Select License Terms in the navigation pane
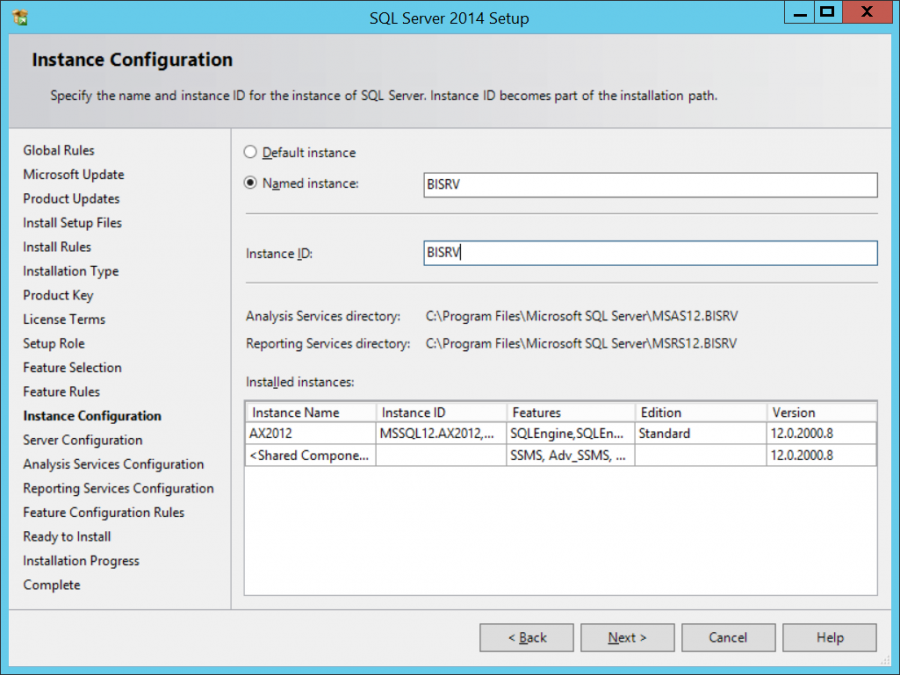900x675 pixels. [x=63, y=319]
